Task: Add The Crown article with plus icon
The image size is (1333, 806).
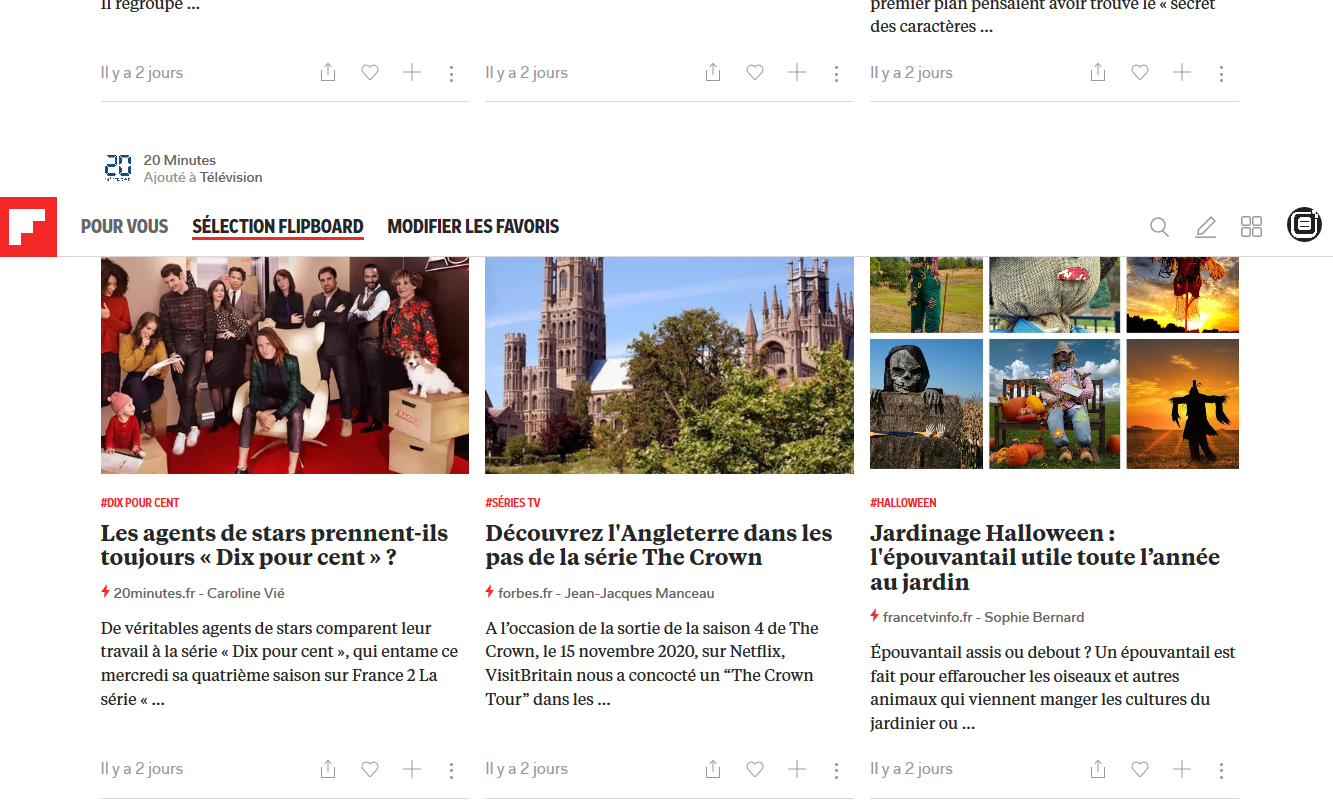Action: coord(796,769)
